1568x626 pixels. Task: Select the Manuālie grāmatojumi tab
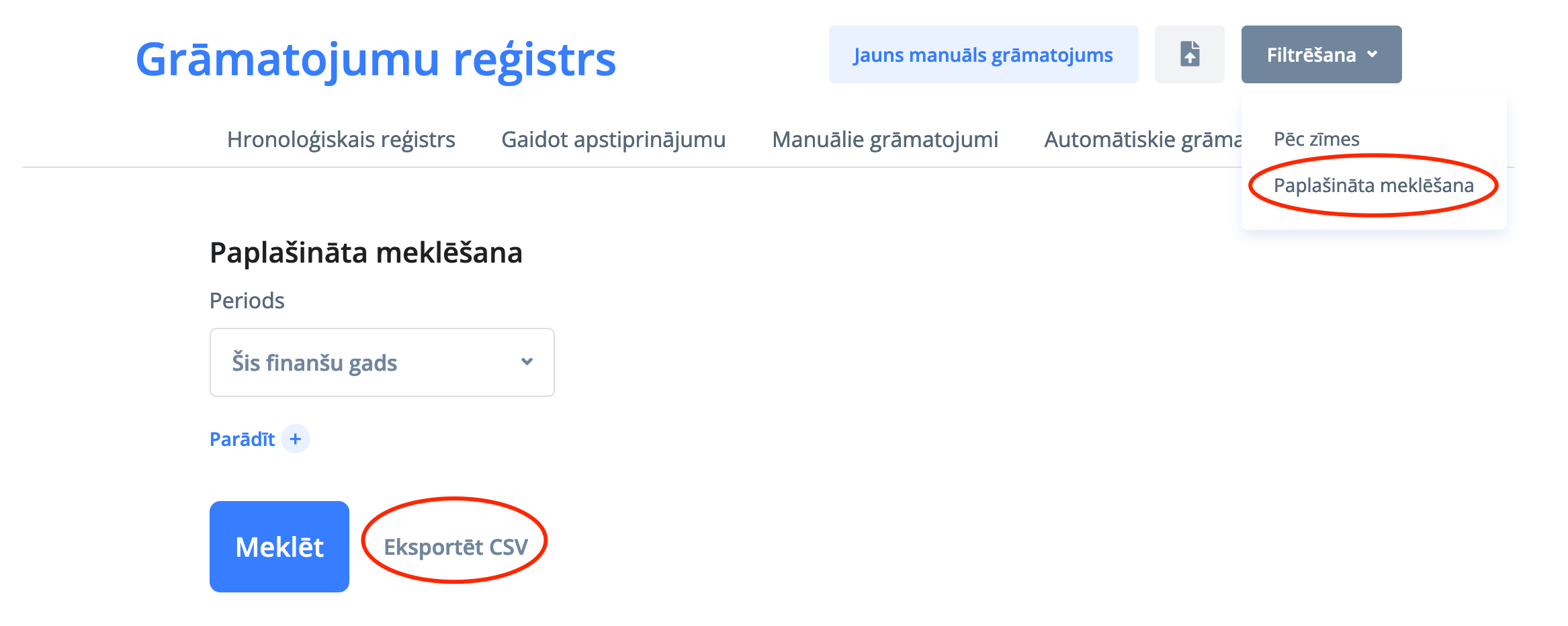coord(885,140)
